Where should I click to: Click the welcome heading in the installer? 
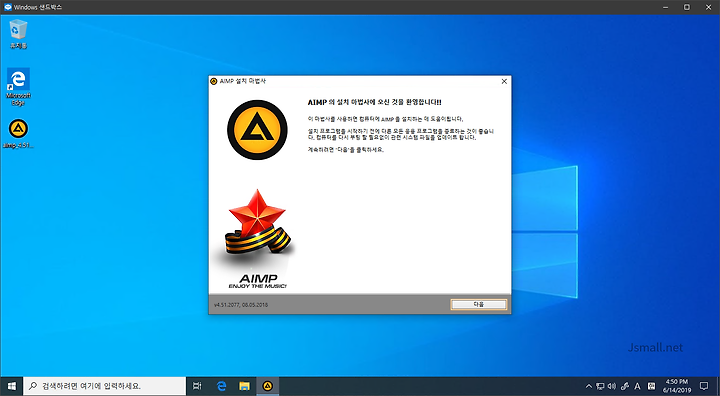[x=374, y=102]
